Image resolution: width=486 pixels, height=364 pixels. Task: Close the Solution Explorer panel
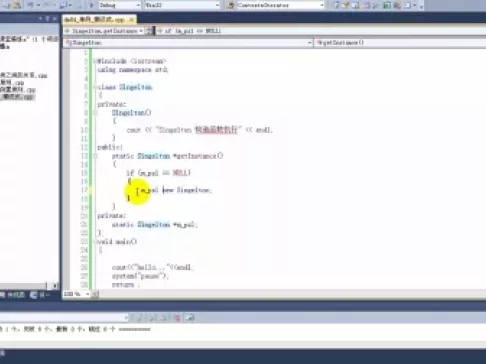click(x=55, y=19)
